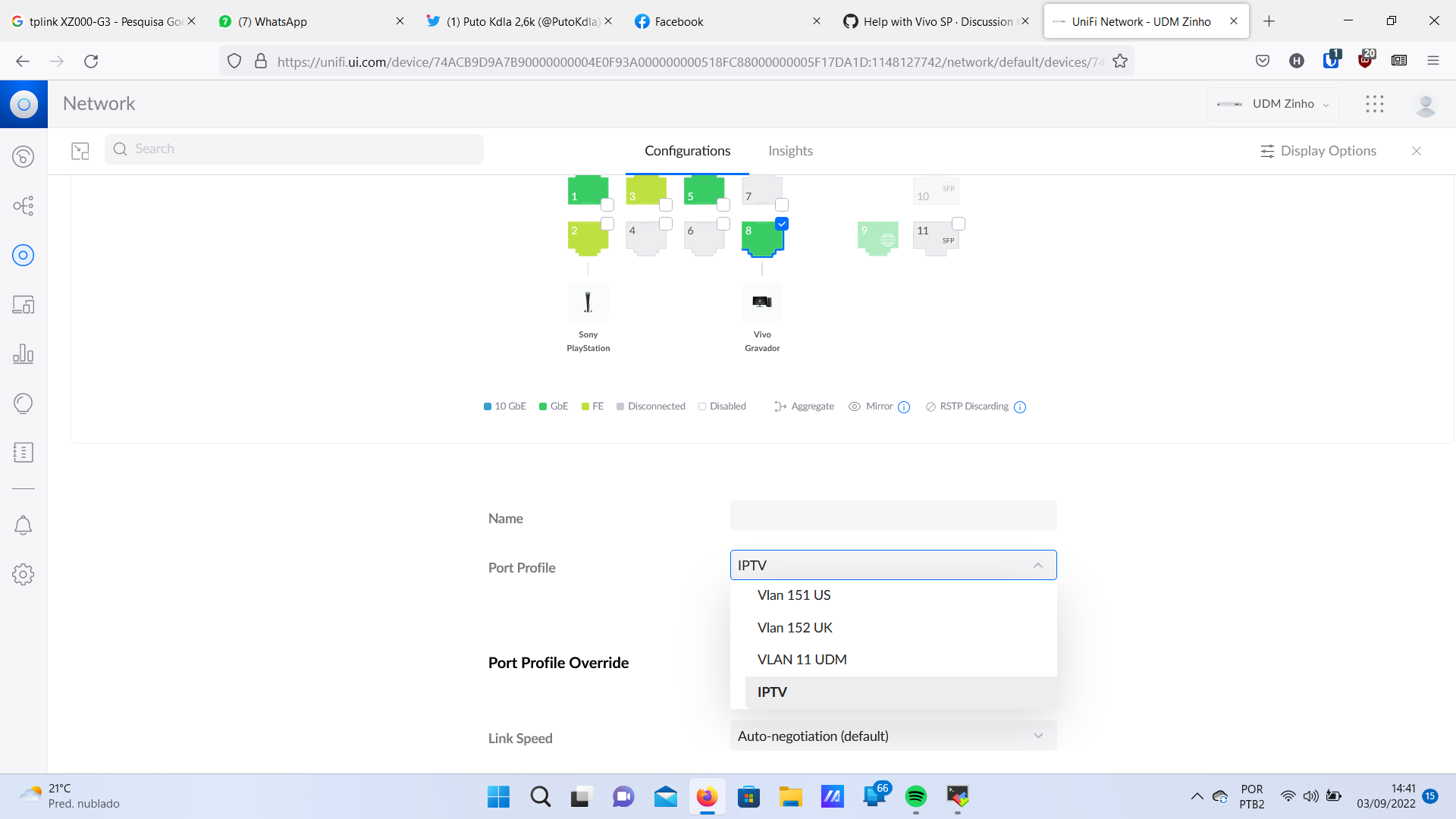Open the UDM Zinho site selector
The height and width of the screenshot is (819, 1456).
coord(1272,104)
